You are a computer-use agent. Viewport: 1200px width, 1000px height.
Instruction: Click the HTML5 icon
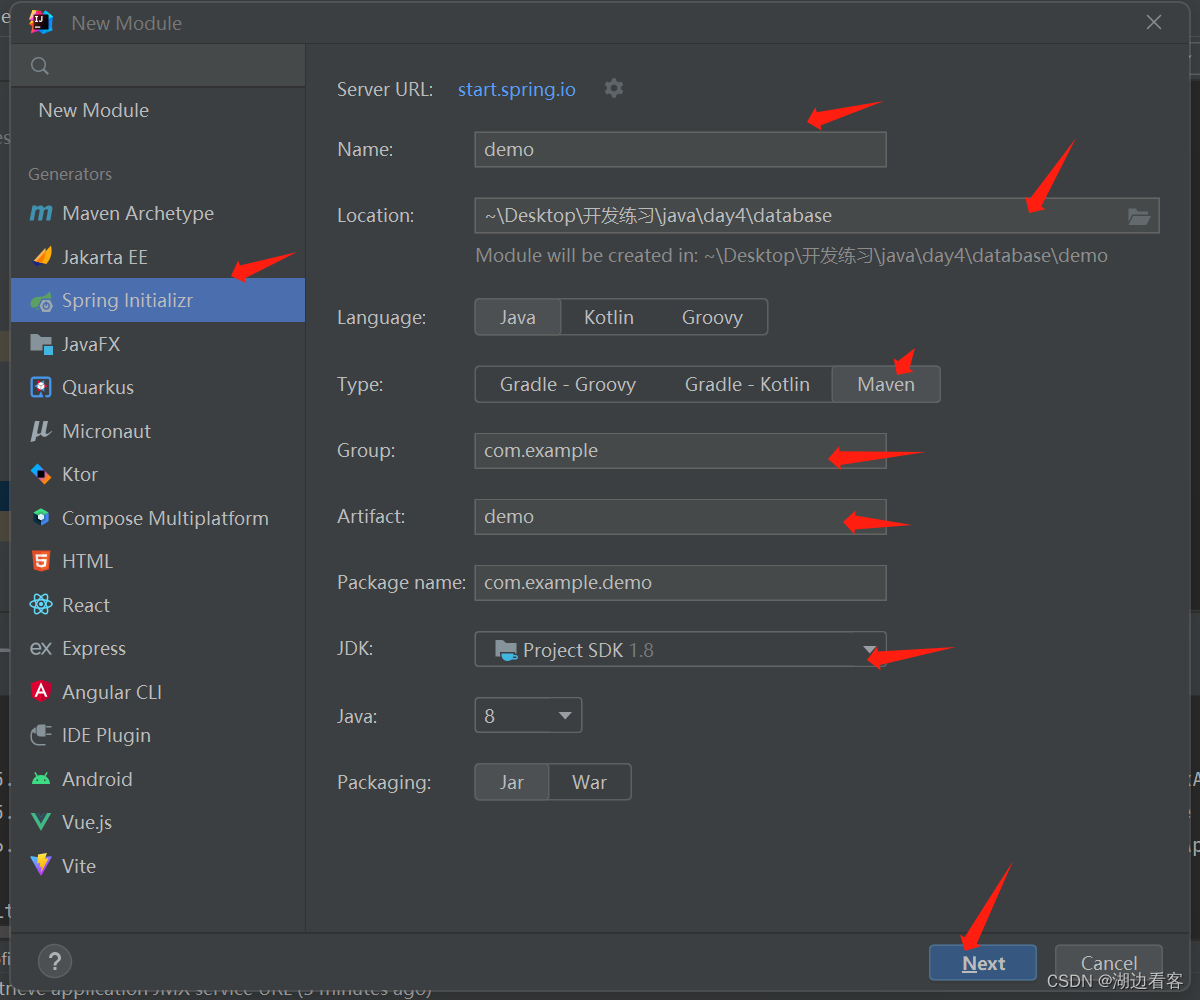pyautogui.click(x=41, y=561)
